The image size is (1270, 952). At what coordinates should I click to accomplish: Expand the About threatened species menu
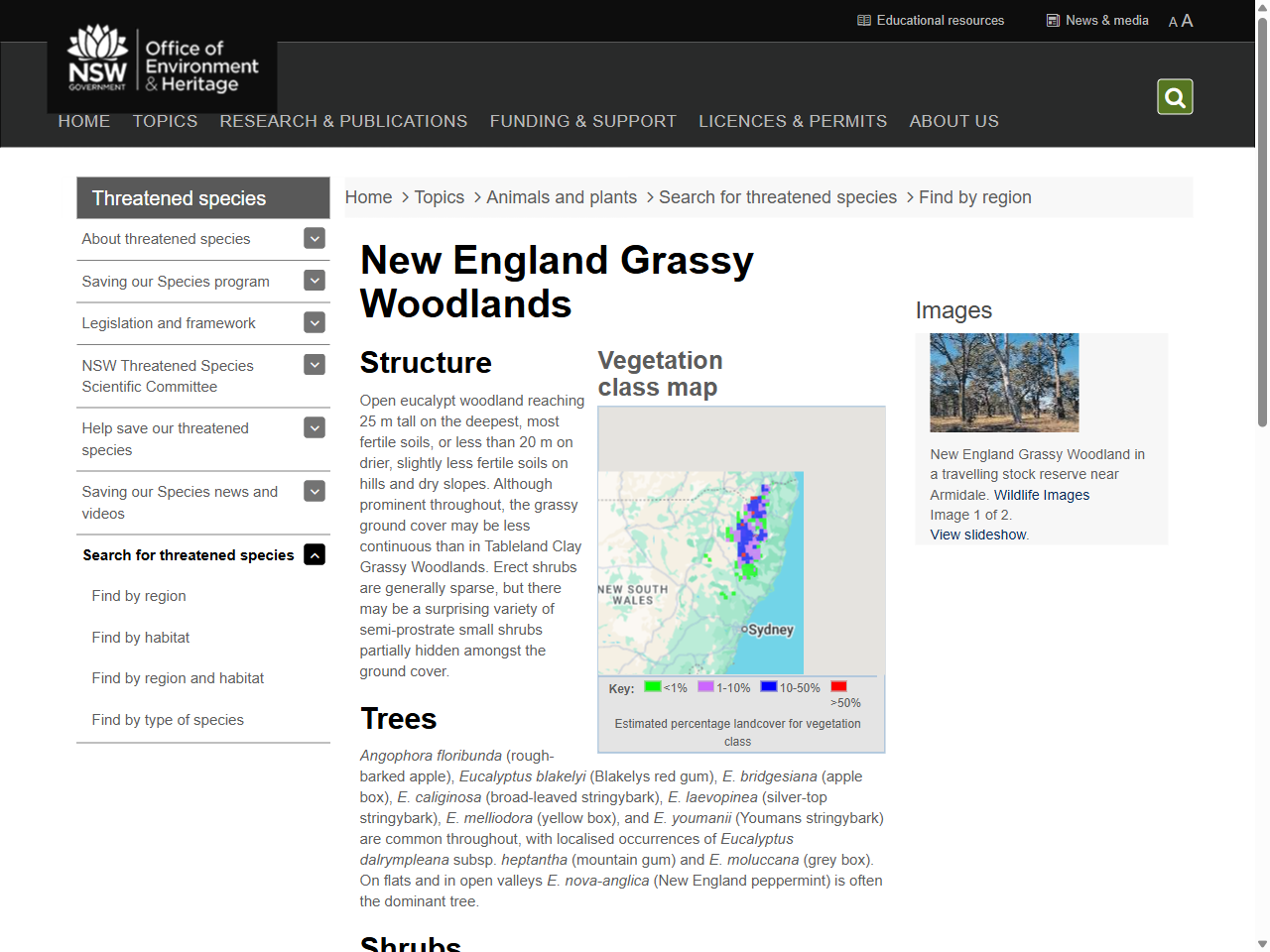pyautogui.click(x=314, y=238)
